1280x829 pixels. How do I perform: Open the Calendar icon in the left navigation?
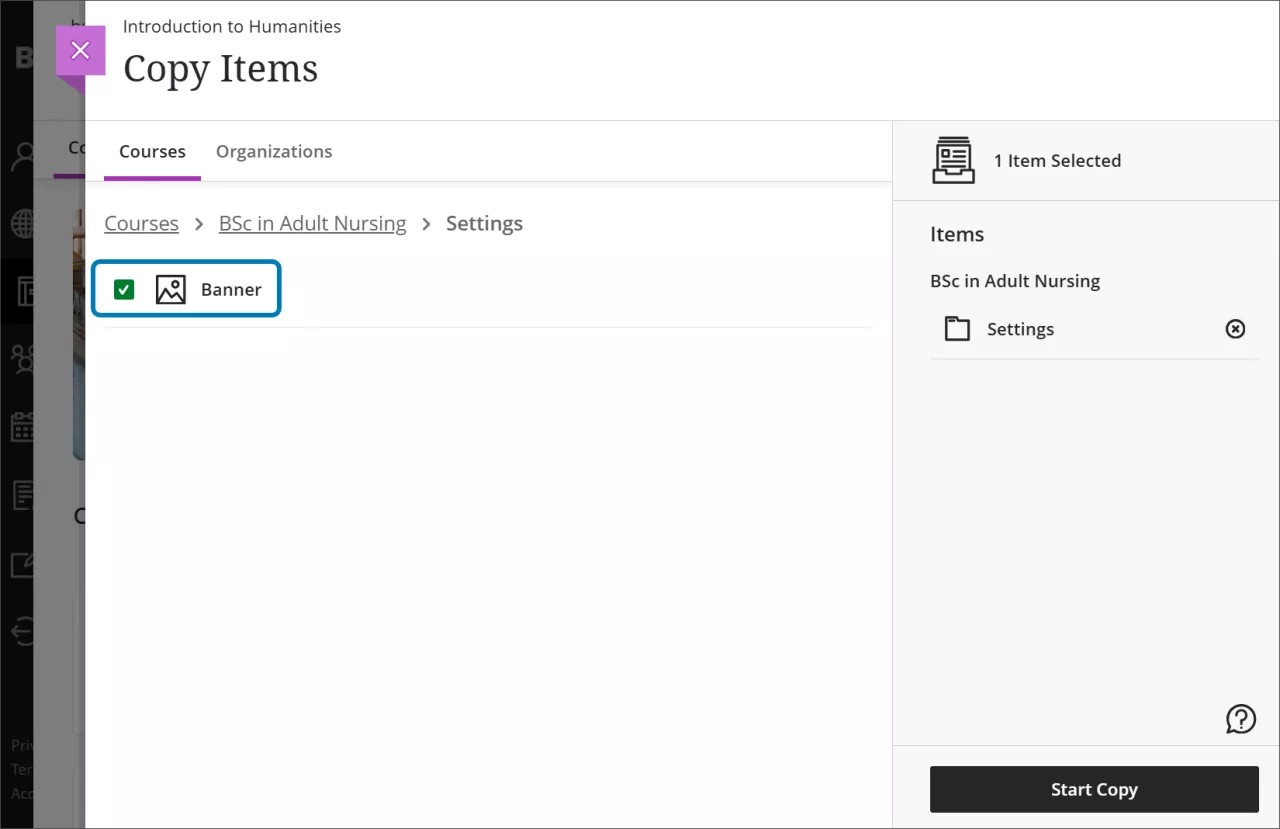(22, 427)
